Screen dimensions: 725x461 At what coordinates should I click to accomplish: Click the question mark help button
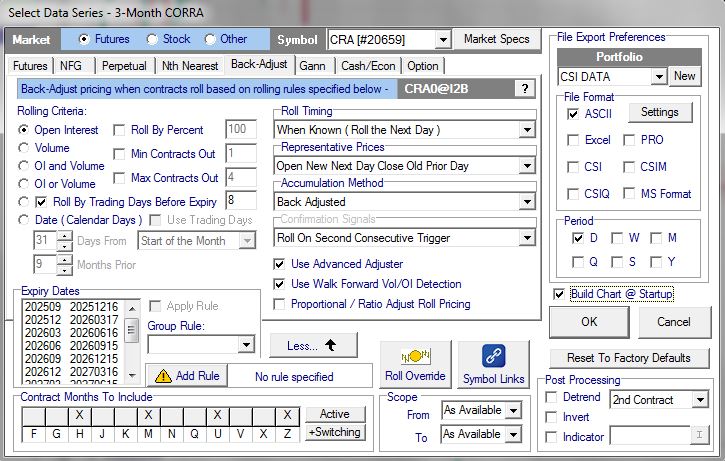click(x=523, y=89)
